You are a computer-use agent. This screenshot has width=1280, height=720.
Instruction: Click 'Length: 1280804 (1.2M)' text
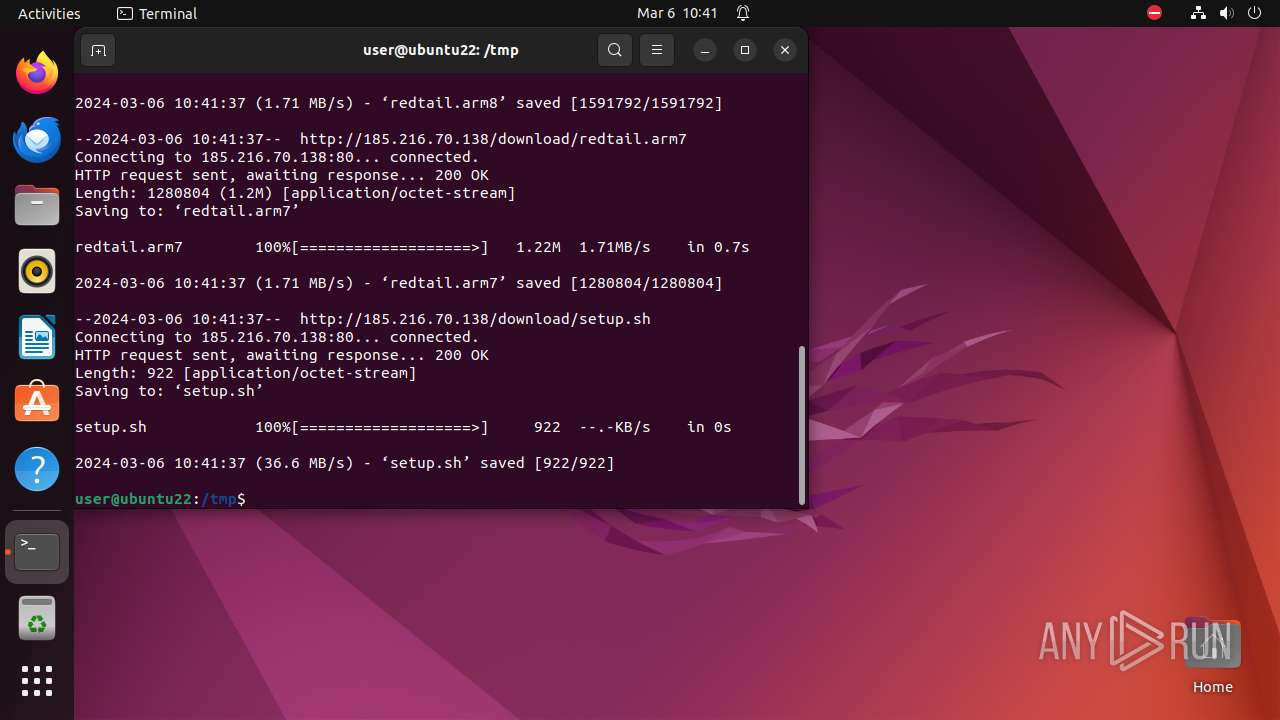pos(174,193)
